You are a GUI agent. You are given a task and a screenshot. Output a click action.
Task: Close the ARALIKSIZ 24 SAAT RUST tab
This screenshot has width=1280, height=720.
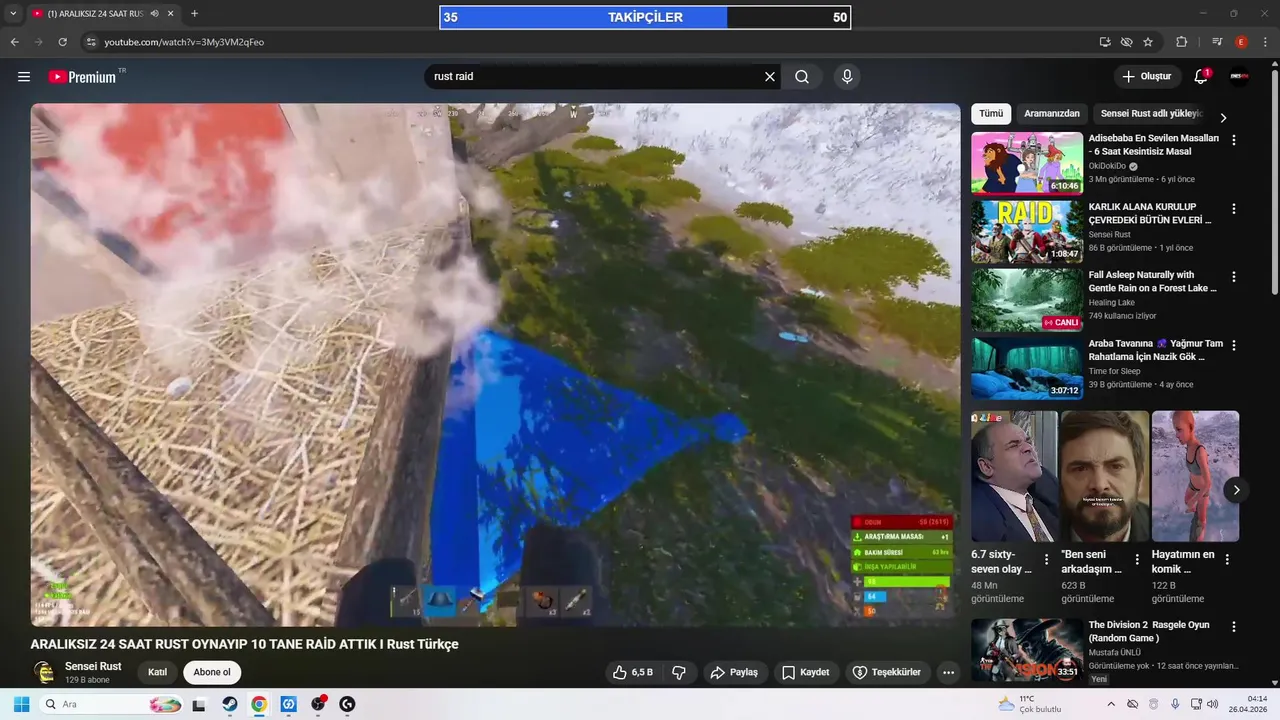(x=171, y=14)
